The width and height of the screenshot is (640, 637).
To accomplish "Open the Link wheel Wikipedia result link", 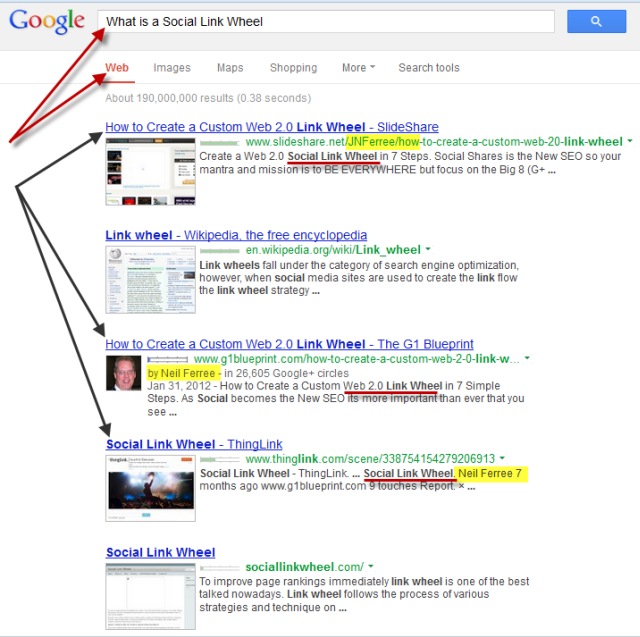I will [236, 235].
